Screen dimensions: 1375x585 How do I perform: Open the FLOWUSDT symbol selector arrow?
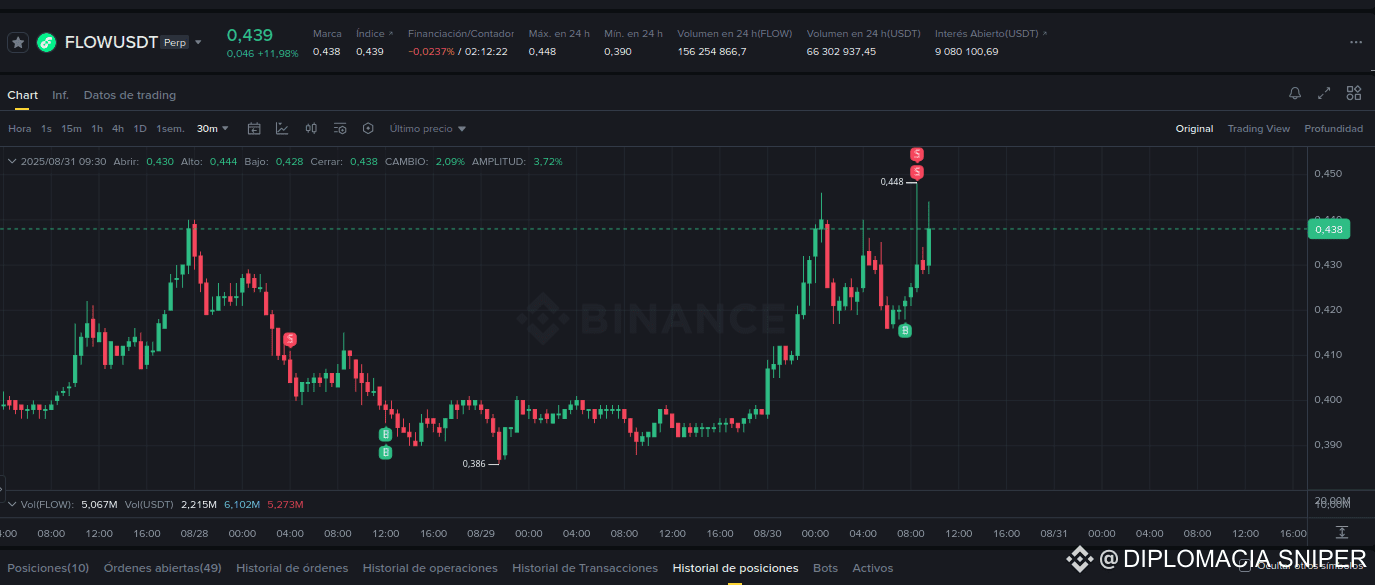coord(198,42)
